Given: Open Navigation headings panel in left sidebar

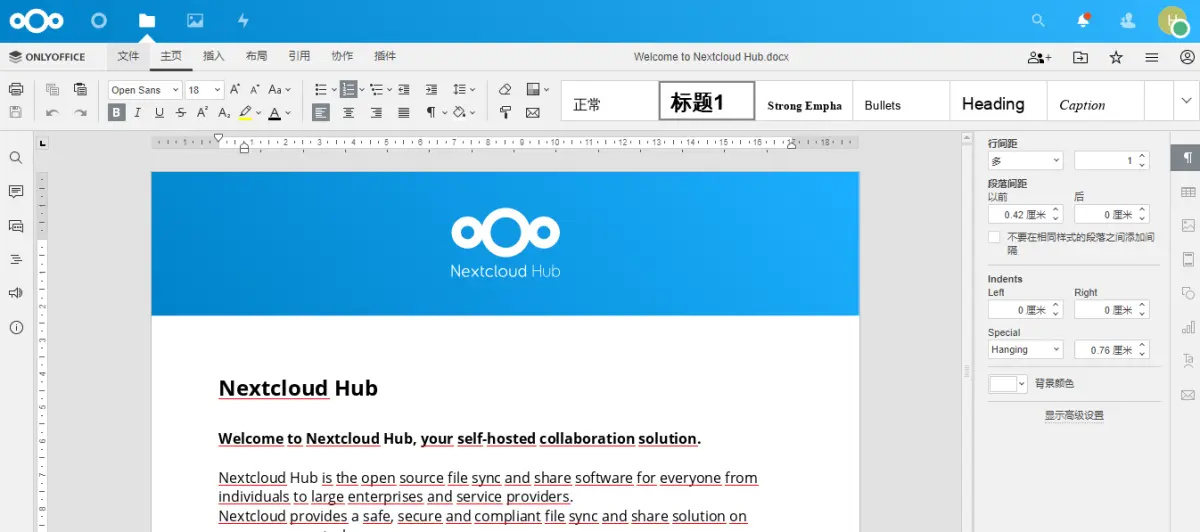Looking at the screenshot, I should pyautogui.click(x=16, y=259).
